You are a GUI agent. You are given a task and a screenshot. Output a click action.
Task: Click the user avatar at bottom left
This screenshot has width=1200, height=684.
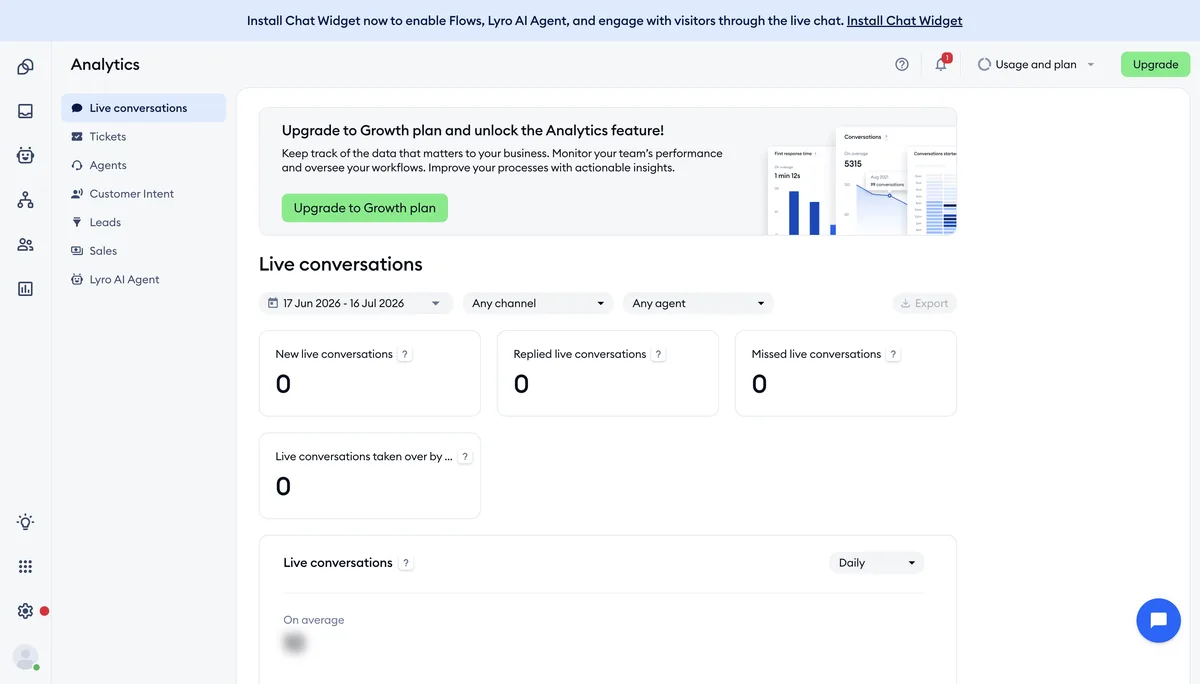click(x=25, y=657)
